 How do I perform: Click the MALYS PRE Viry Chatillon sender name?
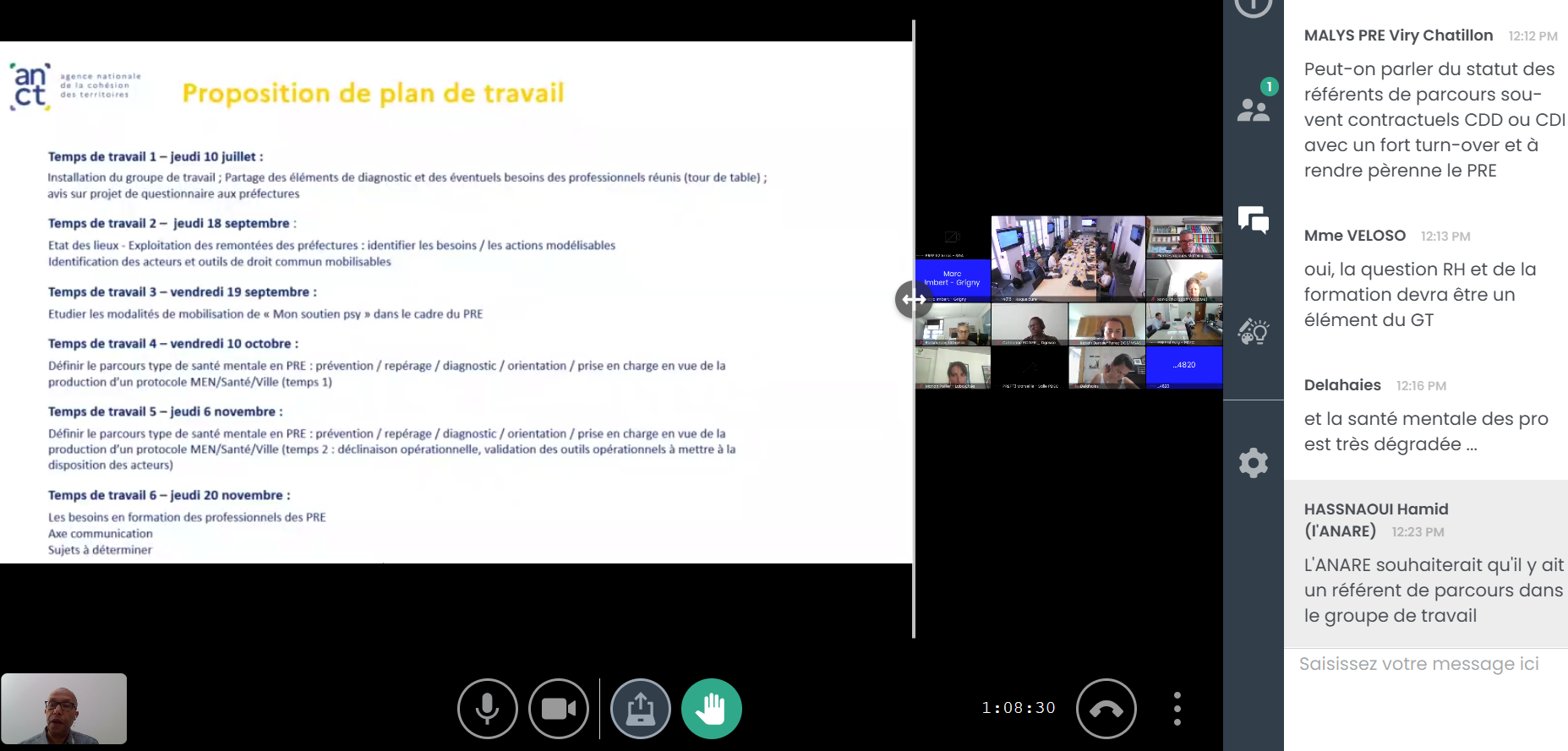coord(1398,35)
